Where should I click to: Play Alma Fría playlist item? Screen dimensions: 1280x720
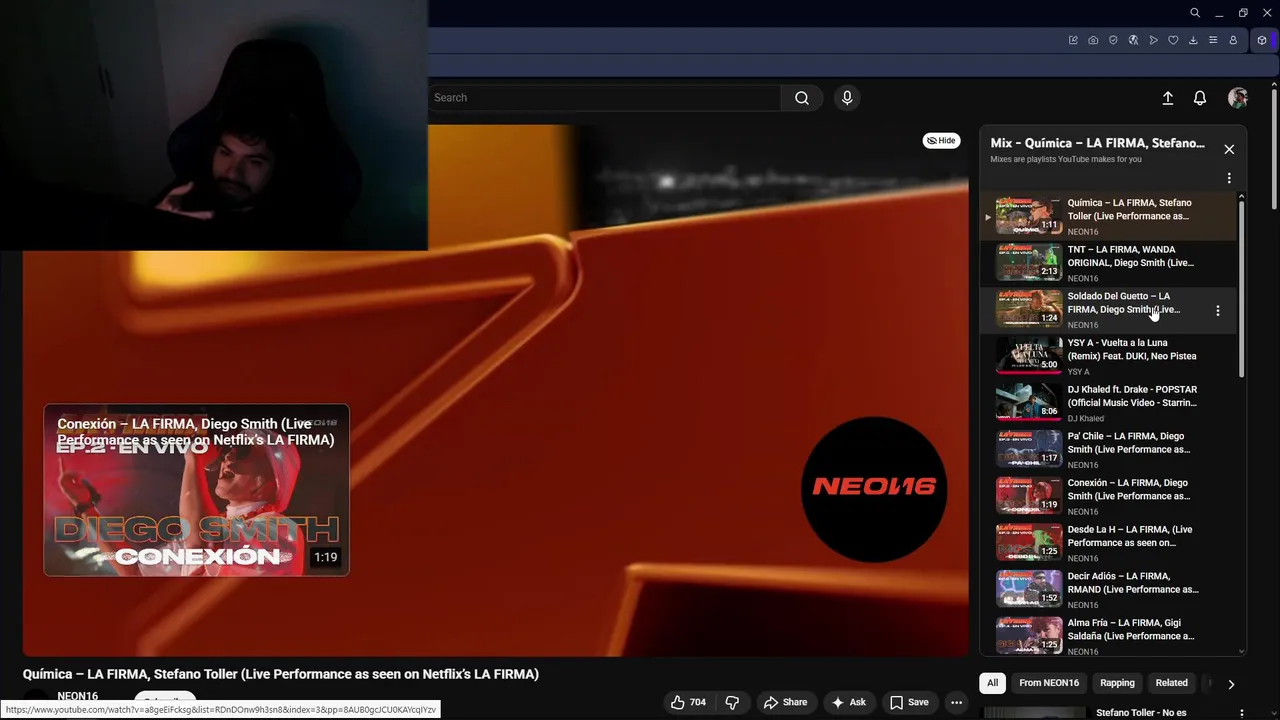[x=1108, y=636]
